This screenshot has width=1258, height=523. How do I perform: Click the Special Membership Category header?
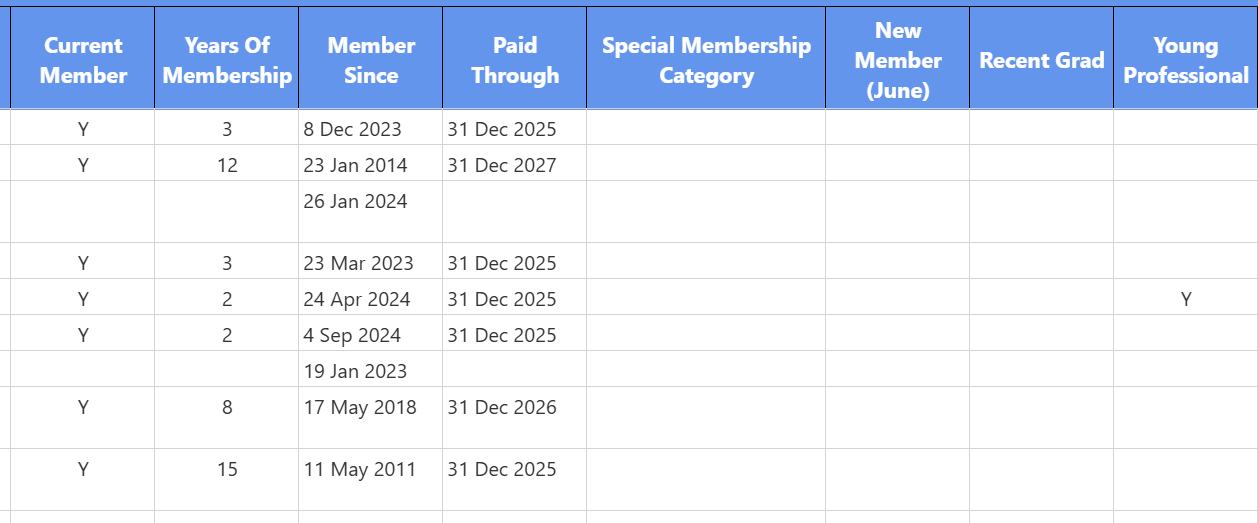tap(706, 60)
